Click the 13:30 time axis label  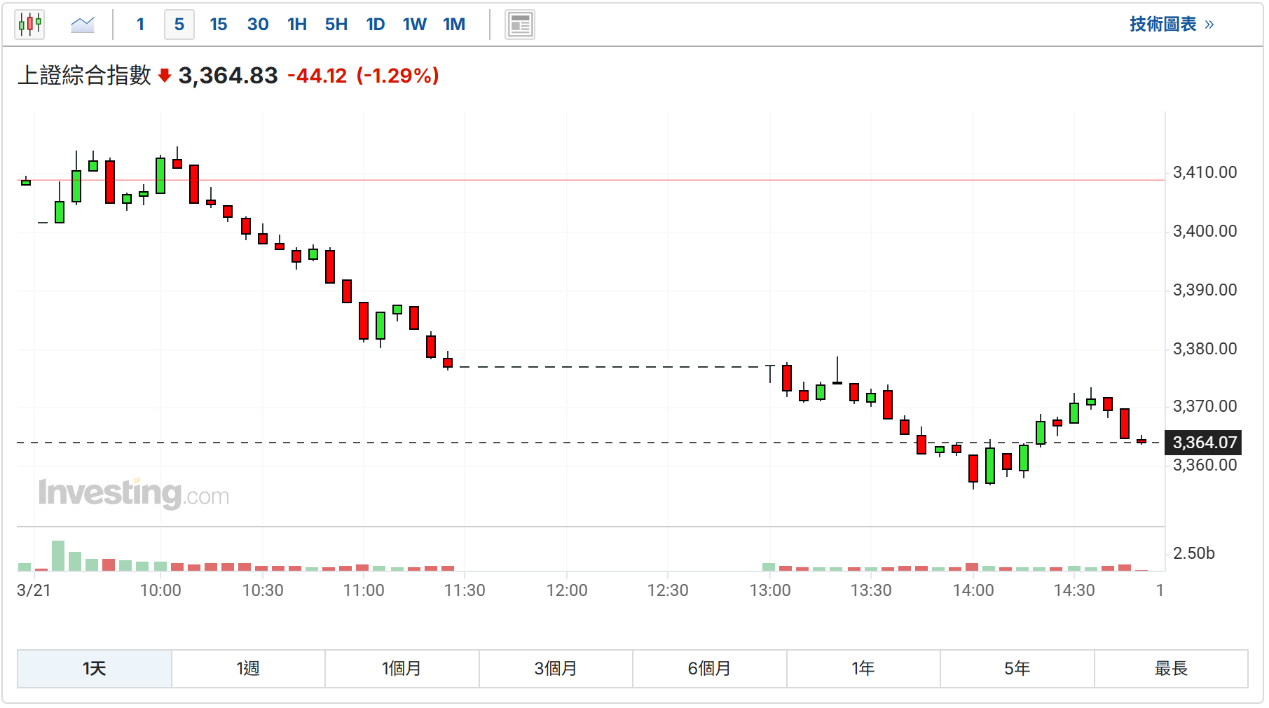(871, 590)
